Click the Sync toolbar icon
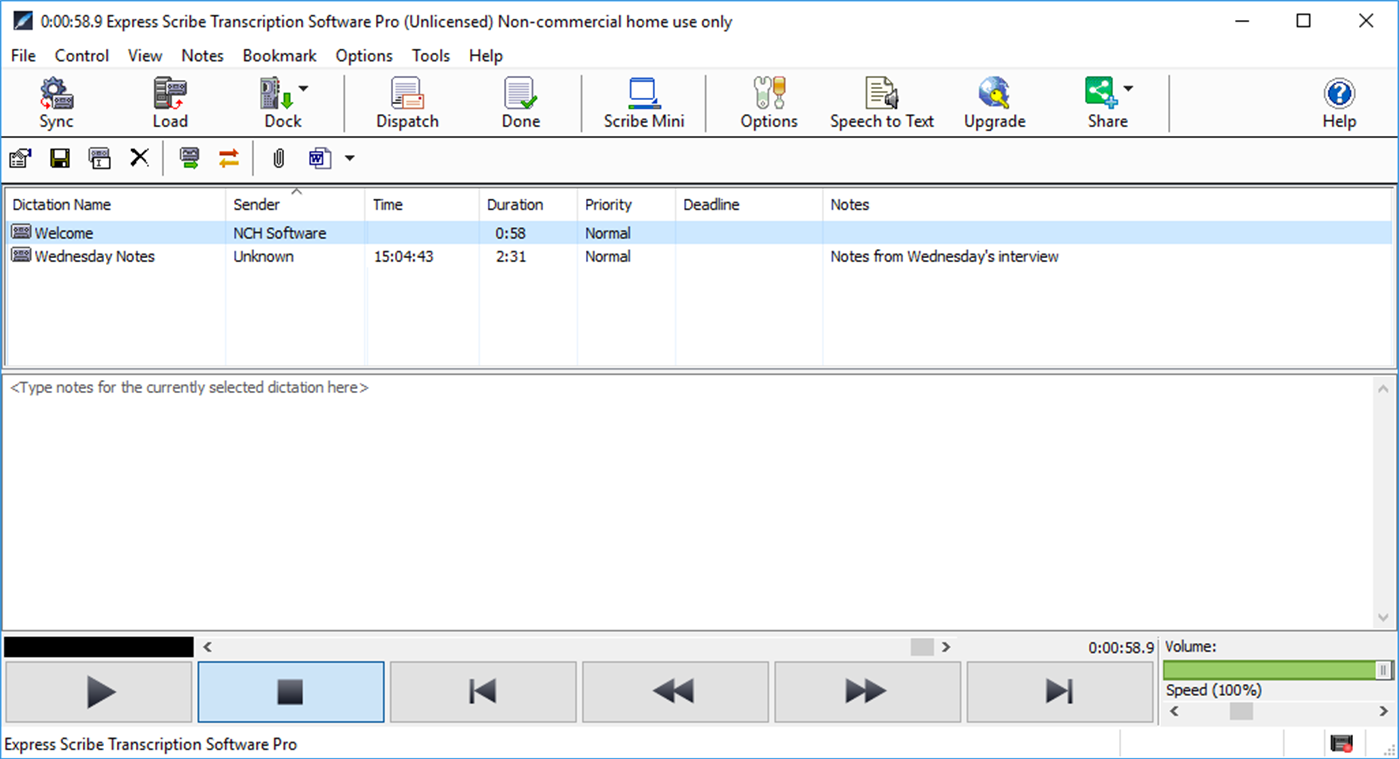 [x=56, y=101]
